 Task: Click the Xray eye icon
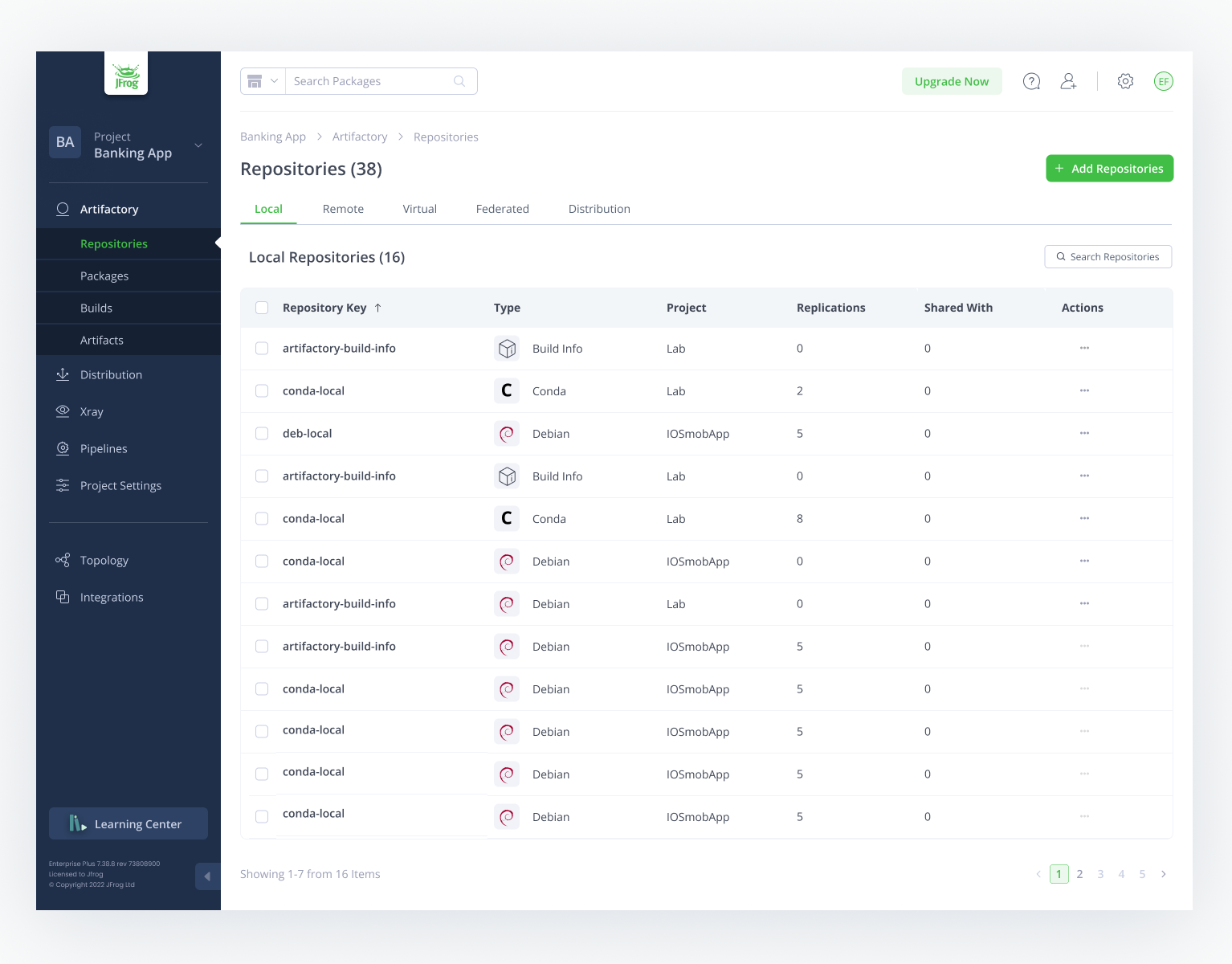pos(63,411)
